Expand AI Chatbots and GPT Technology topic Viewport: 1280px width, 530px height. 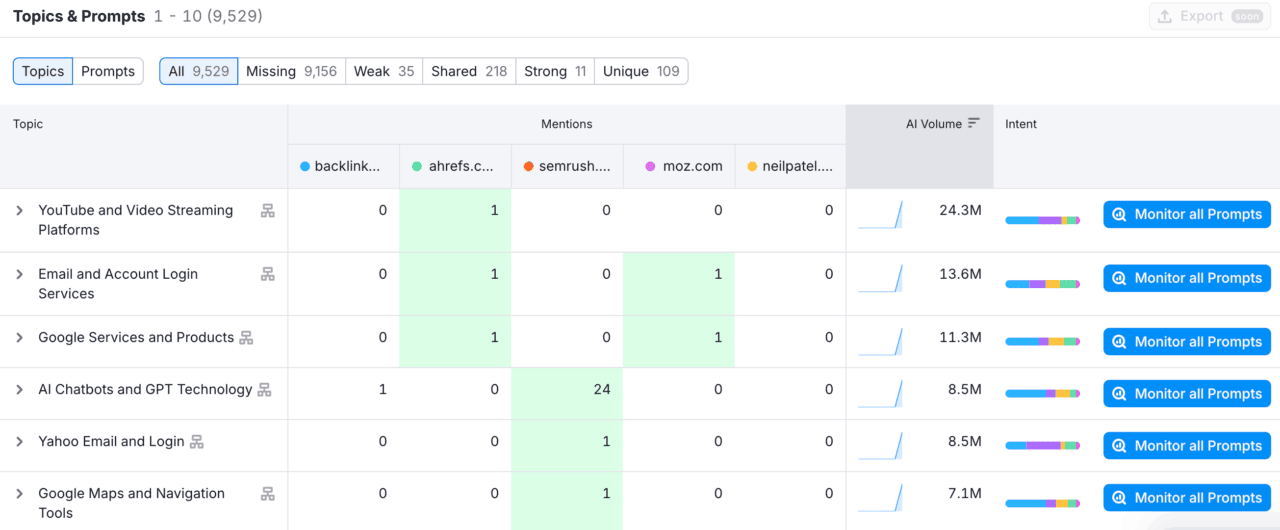click(19, 390)
